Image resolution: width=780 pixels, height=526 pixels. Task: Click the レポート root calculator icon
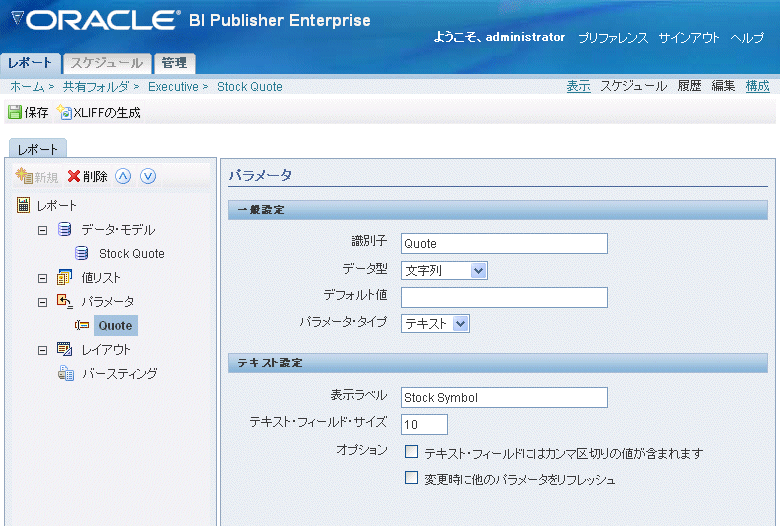pyautogui.click(x=23, y=205)
